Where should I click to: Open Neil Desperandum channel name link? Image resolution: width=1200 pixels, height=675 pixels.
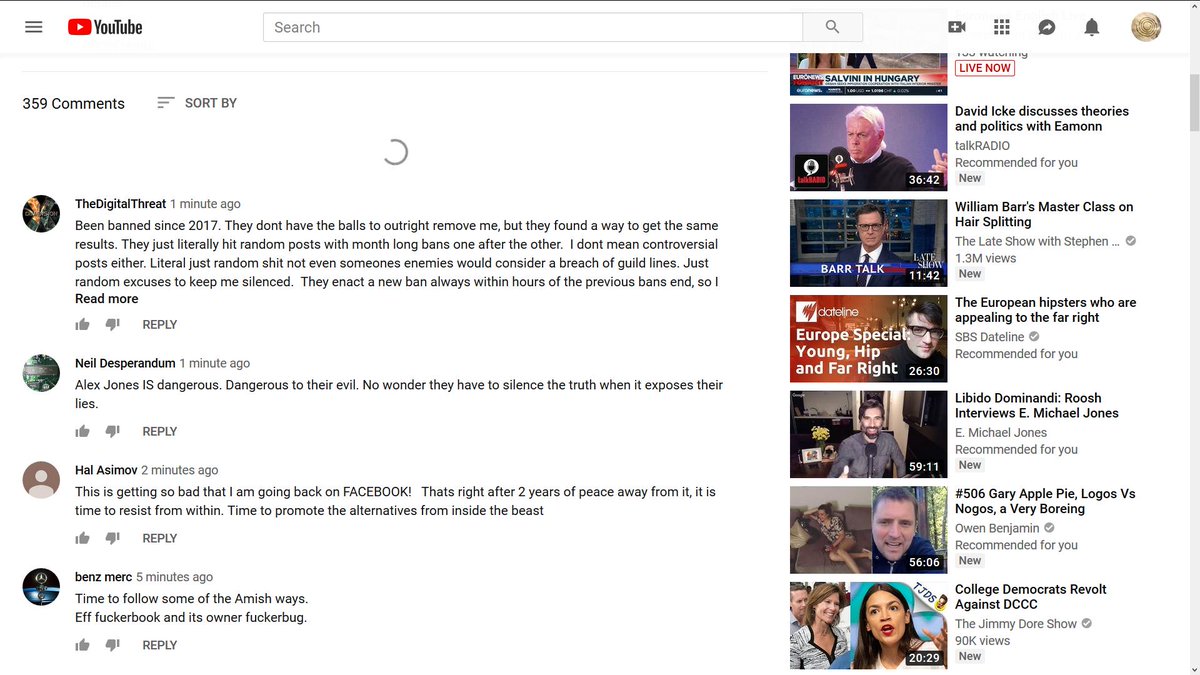point(125,363)
